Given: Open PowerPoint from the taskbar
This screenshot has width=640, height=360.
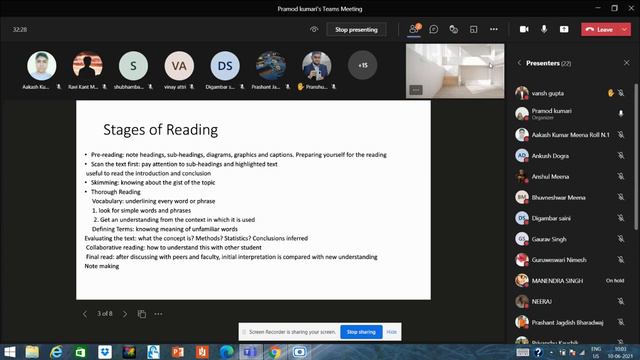Looking at the screenshot, I should pyautogui.click(x=178, y=352).
